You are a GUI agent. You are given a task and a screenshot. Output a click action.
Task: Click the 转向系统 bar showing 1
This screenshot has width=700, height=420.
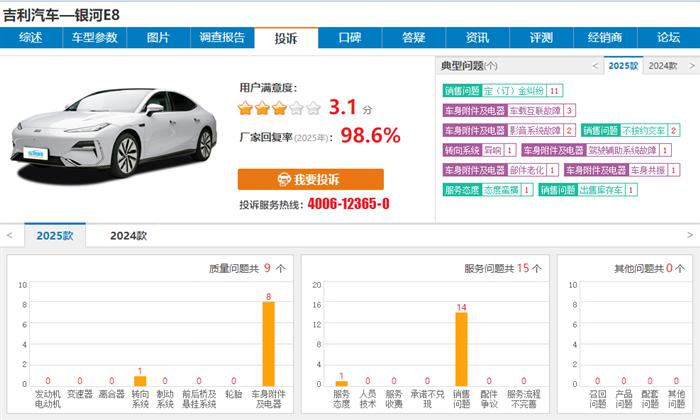140,381
